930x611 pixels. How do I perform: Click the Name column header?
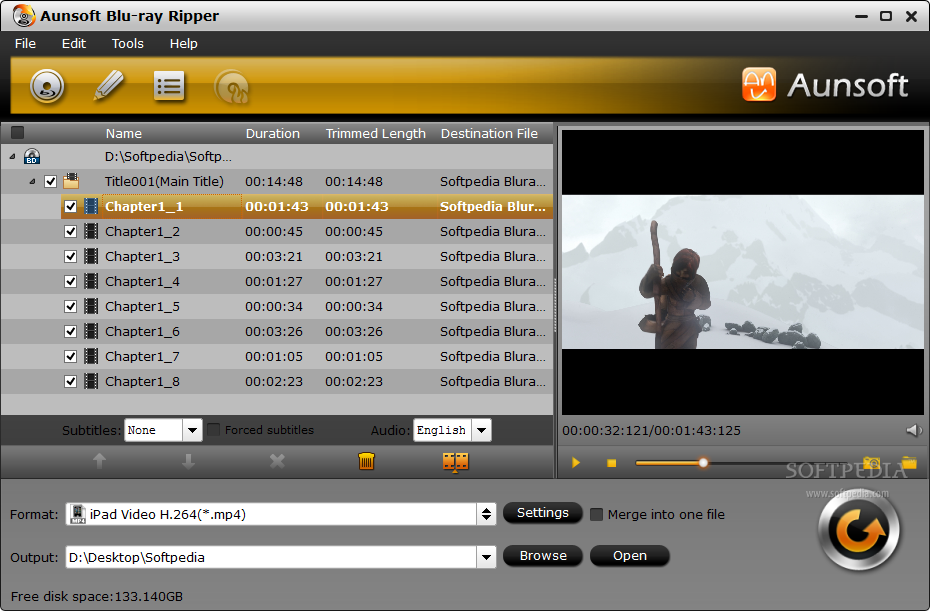click(x=124, y=133)
